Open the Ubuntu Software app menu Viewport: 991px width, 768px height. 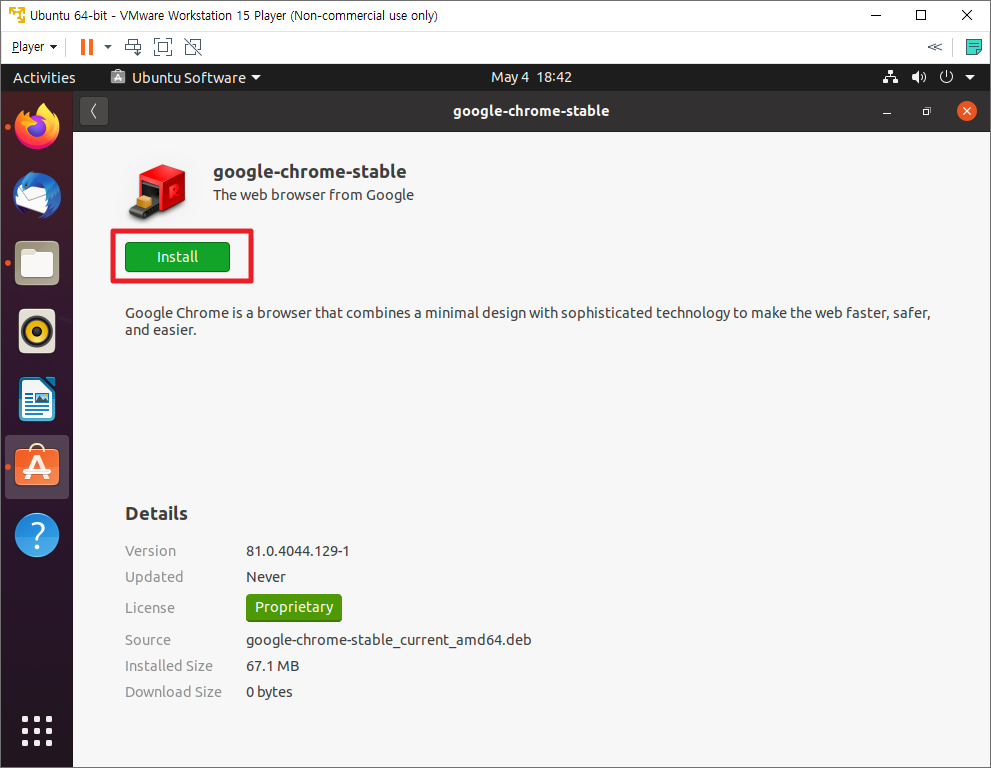(186, 78)
